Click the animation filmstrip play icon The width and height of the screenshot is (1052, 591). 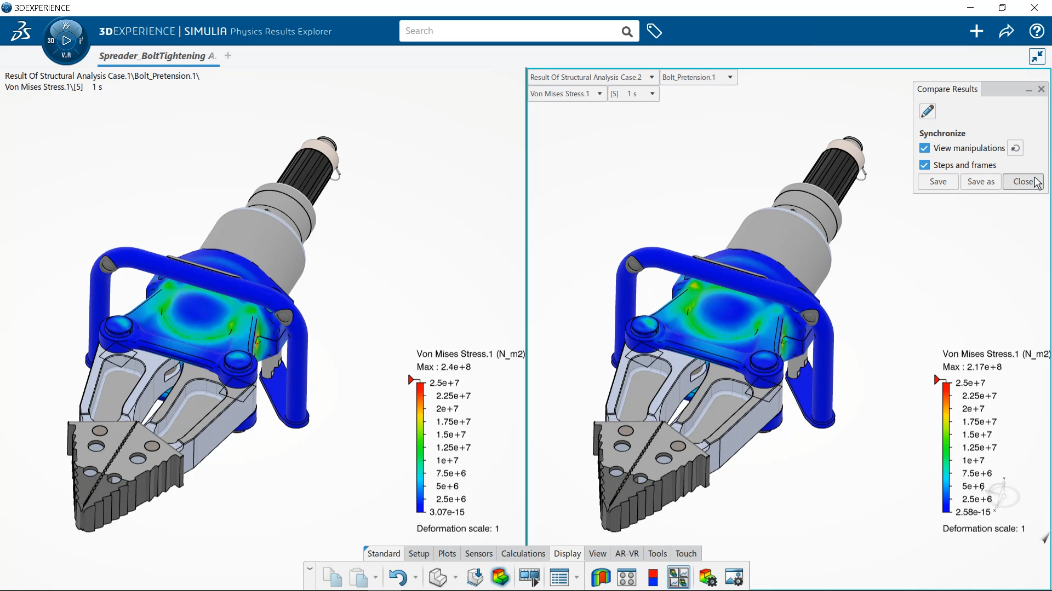529,577
